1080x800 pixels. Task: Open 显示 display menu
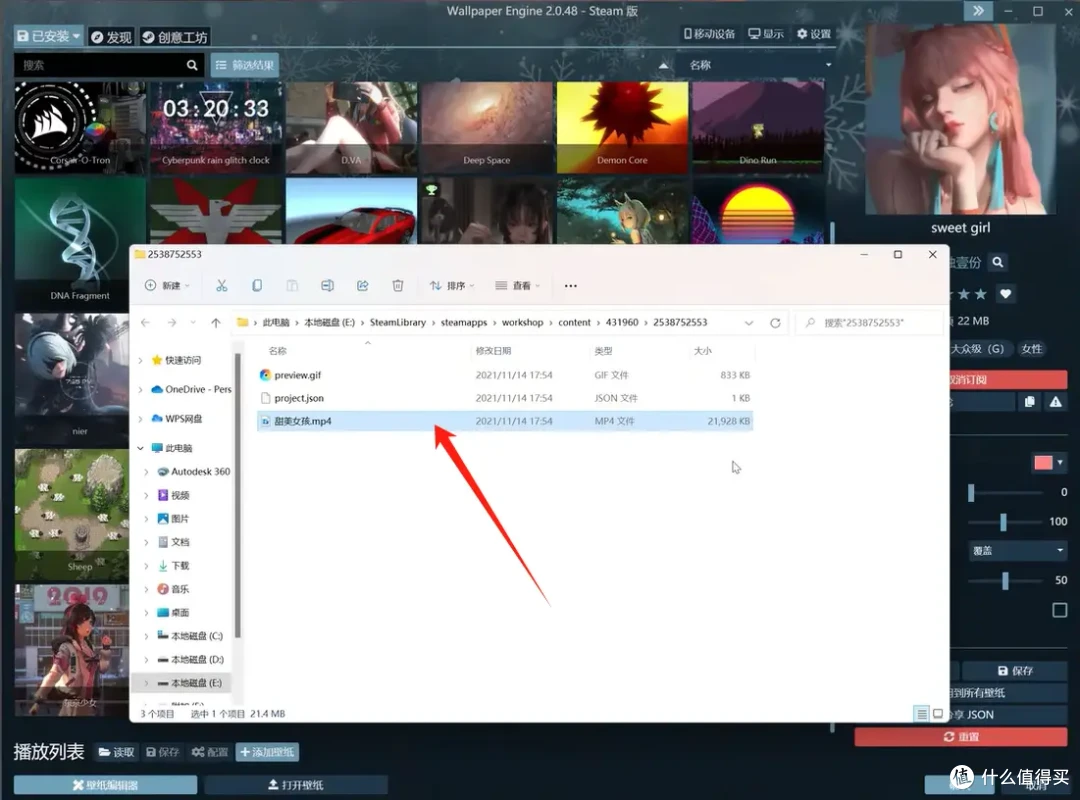[766, 34]
